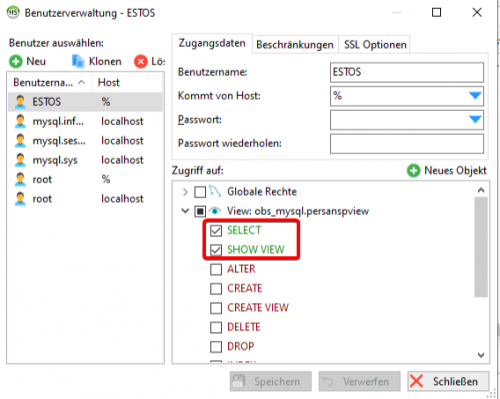Screen dimensions: 500x399
Task: Switch to the Beschränkungen tab
Action: click(x=295, y=45)
